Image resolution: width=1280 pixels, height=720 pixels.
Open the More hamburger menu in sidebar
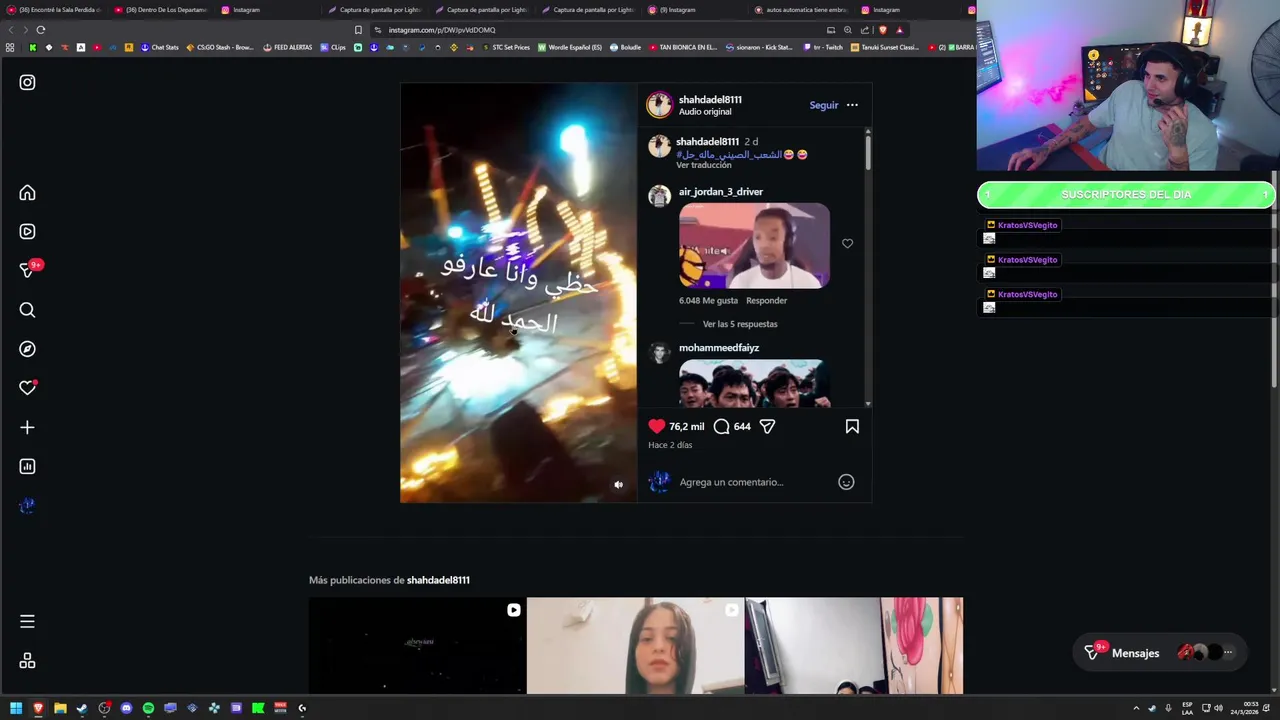(x=27, y=621)
